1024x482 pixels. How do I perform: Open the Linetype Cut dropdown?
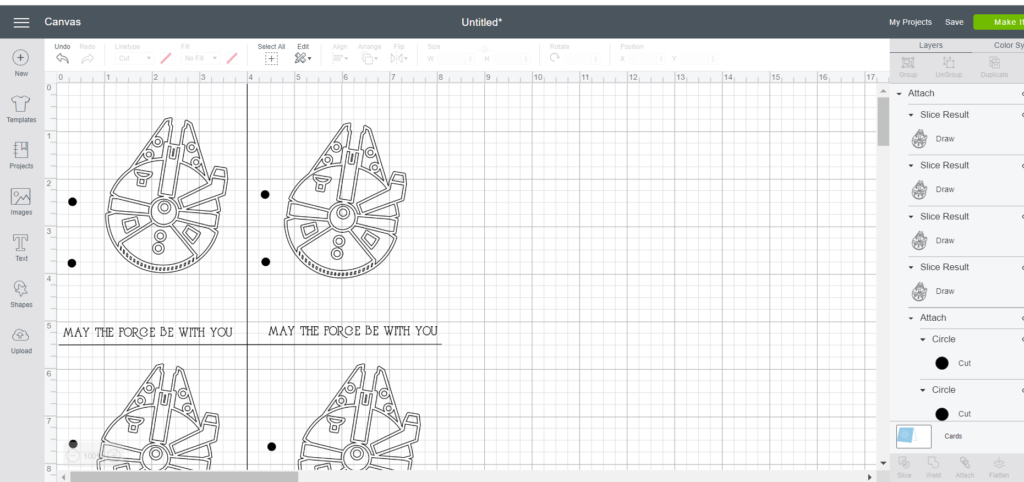tap(135, 58)
